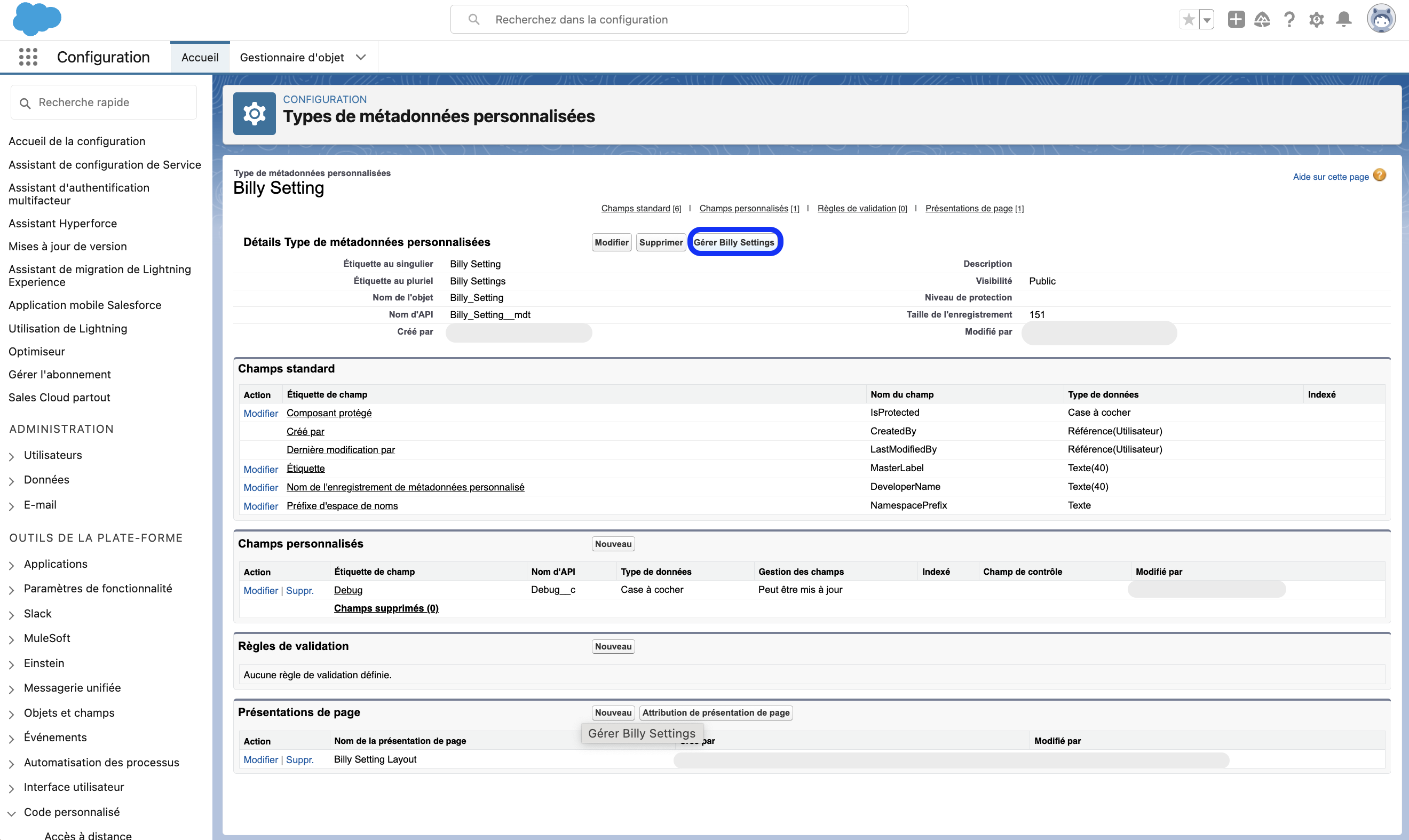Open the setup gear icon in header
Screen dimensions: 1409x840
point(1316,20)
